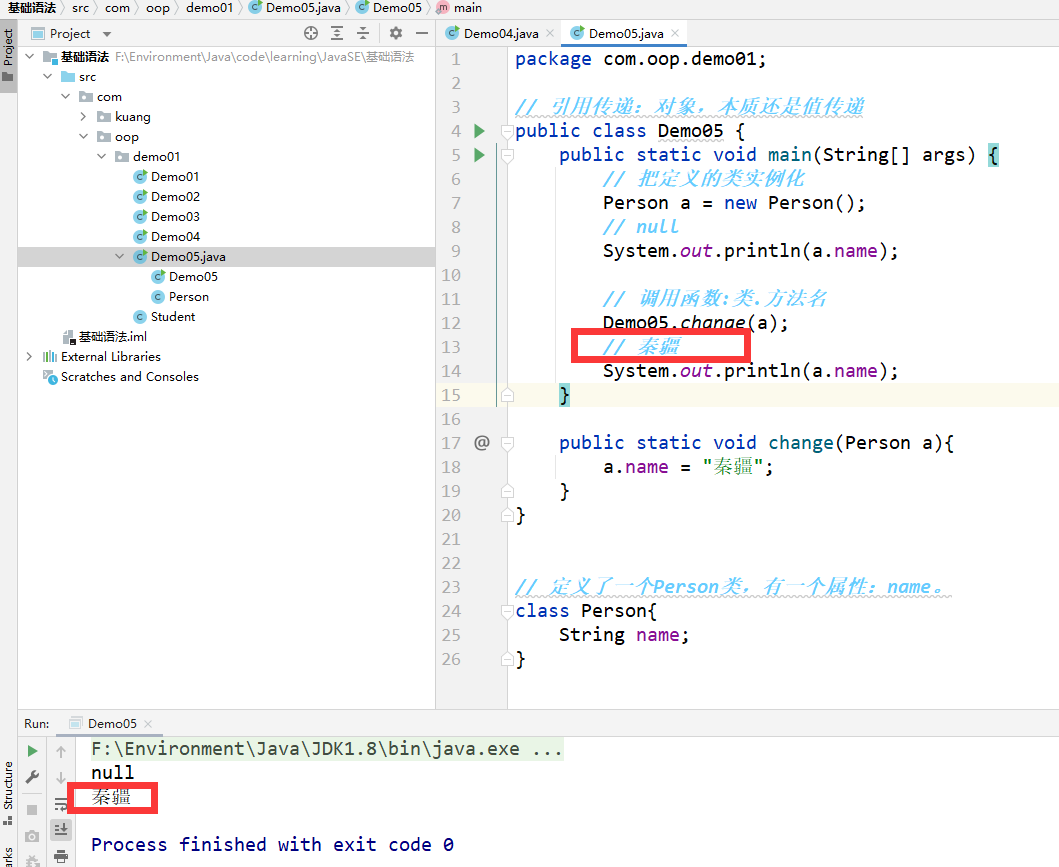Click demo01 in the breadcrumb bar

click(x=209, y=8)
